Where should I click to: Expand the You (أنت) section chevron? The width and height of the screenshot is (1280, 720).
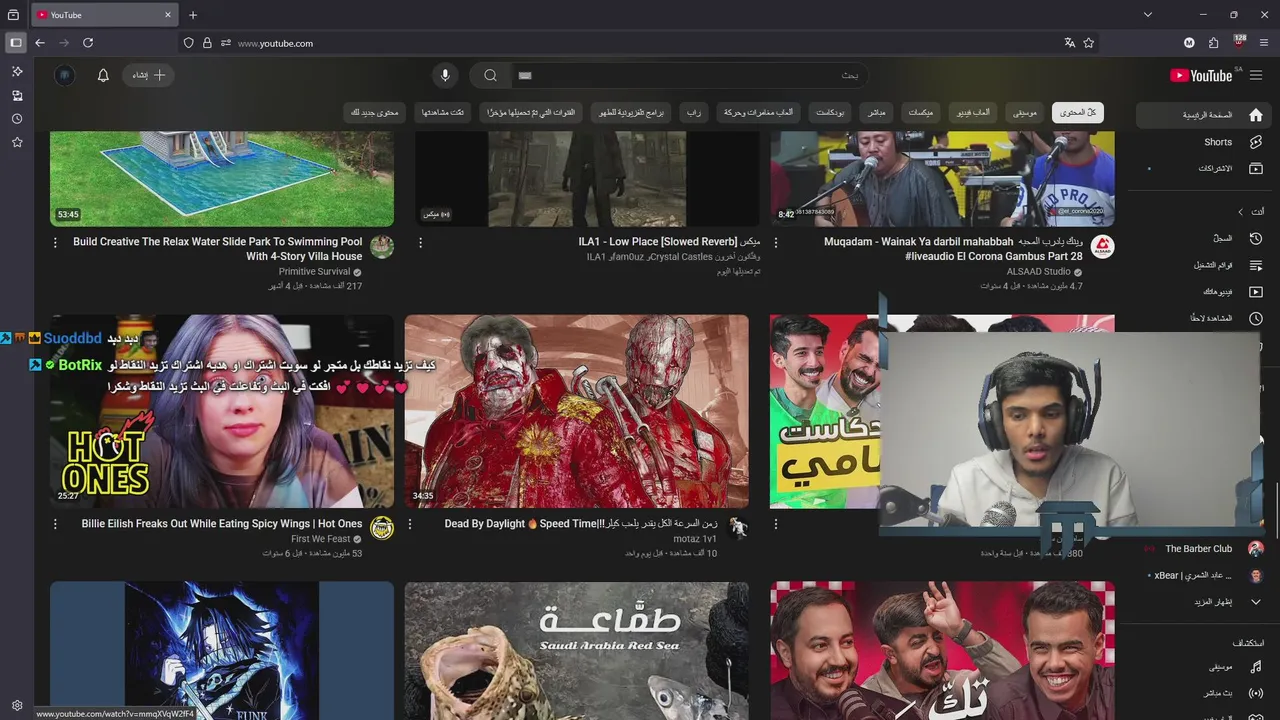(x=1240, y=212)
